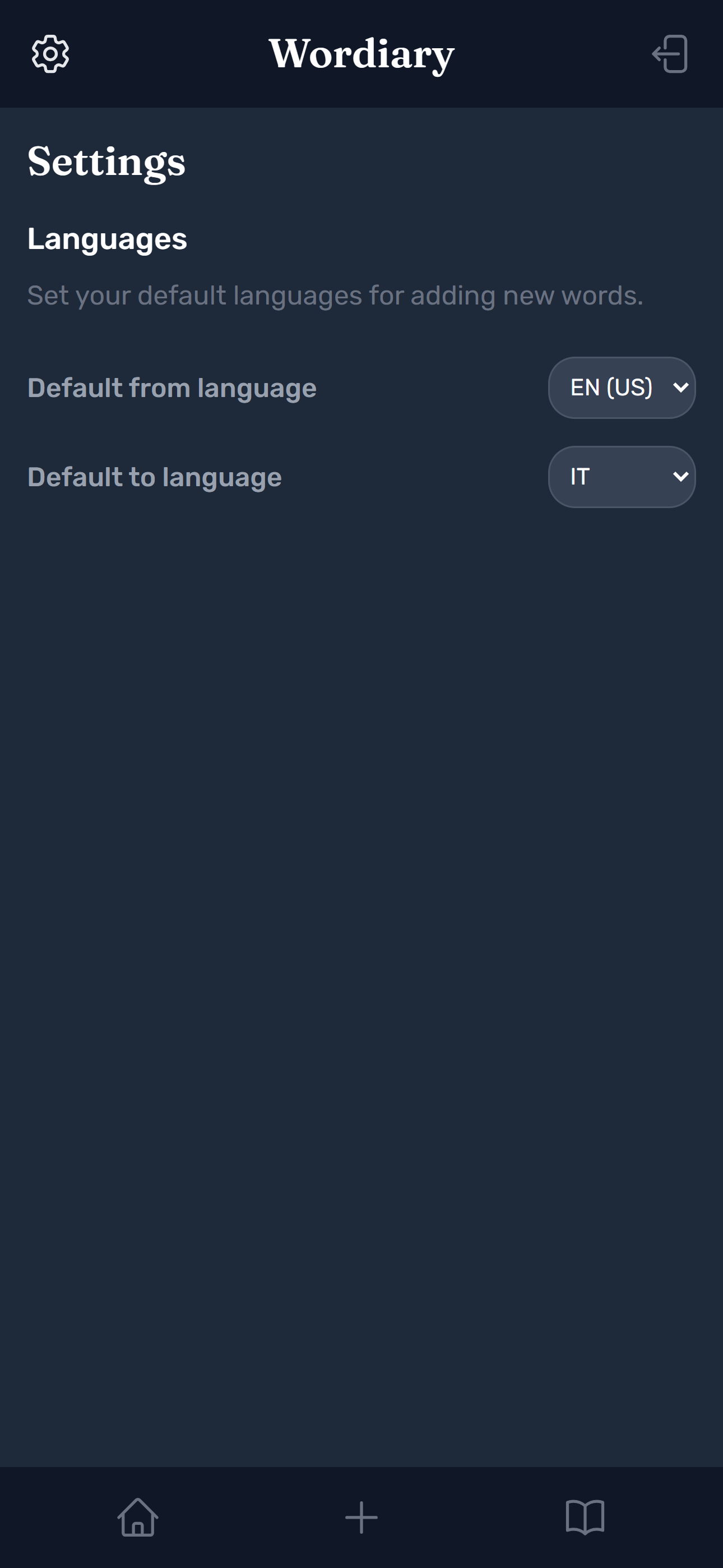Click the Settings page heading
Viewport: 723px width, 1568px height.
106,162
